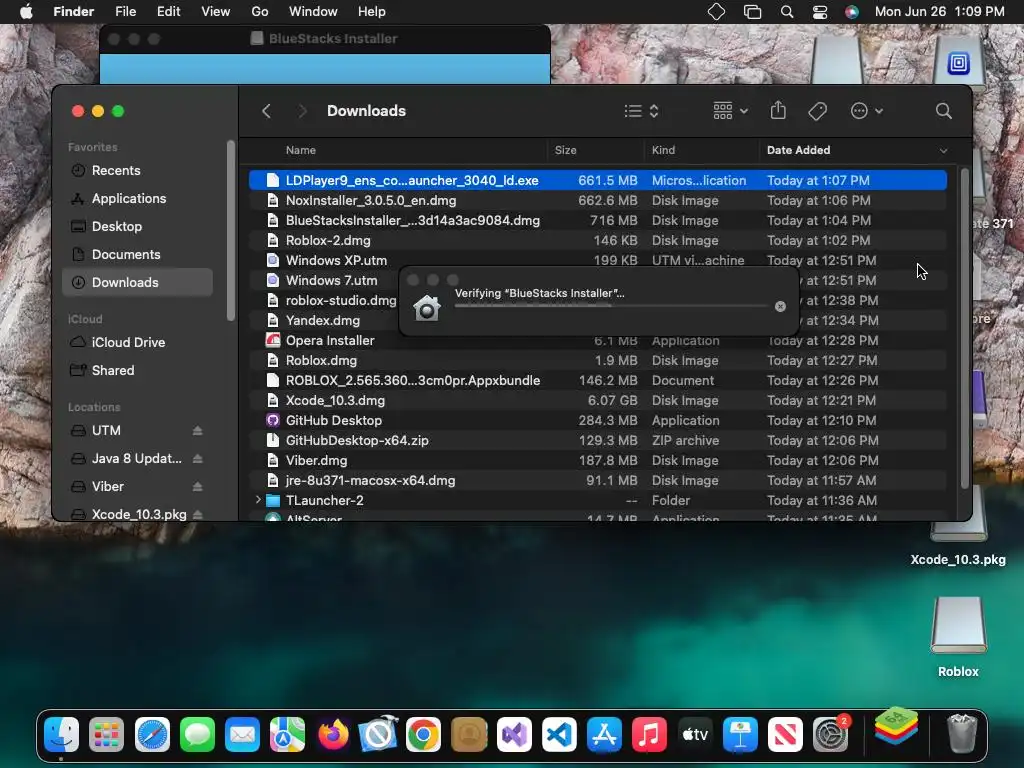
Task: Select Xcode_10.3.dmg file
Action: point(598,400)
